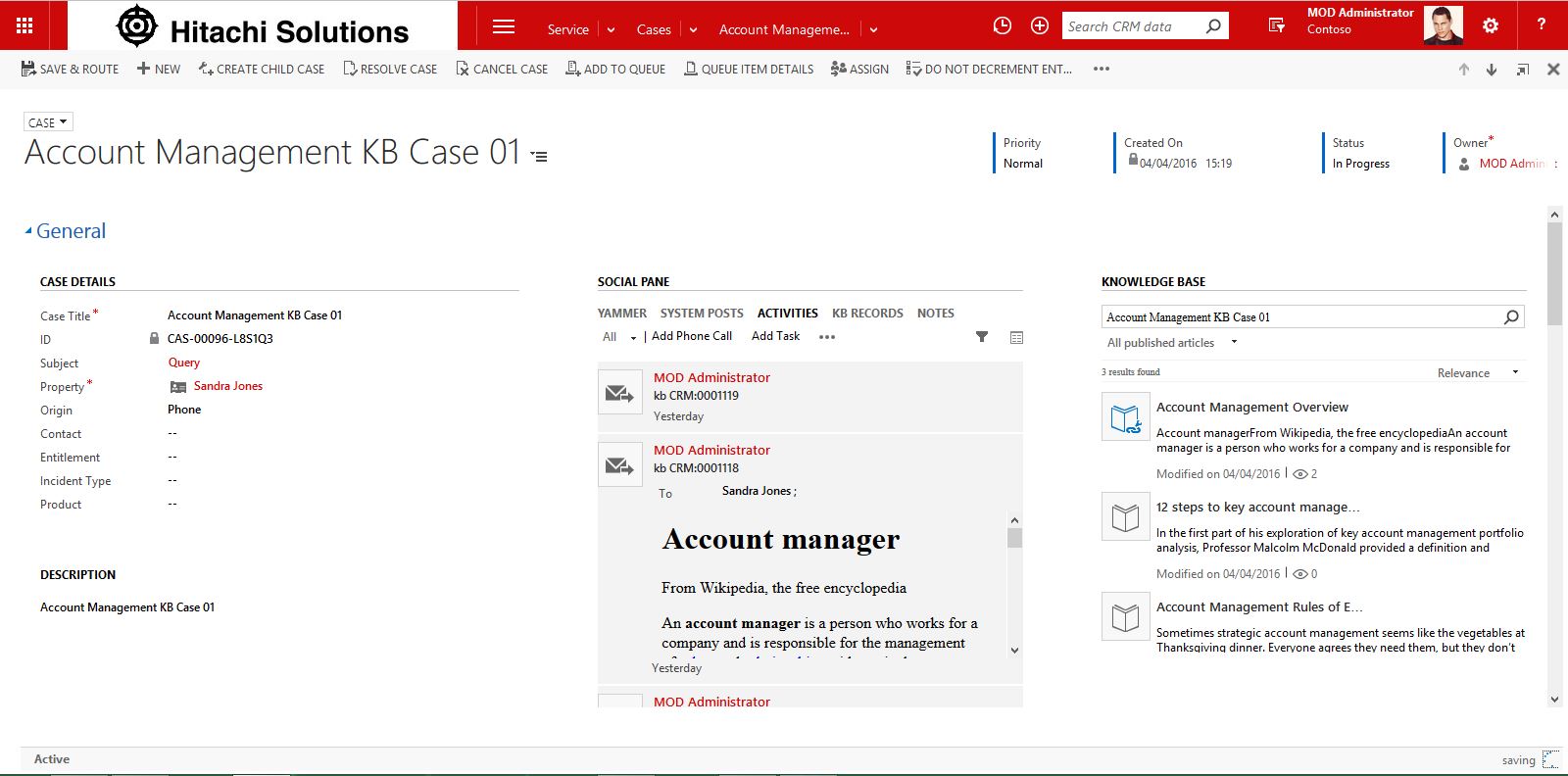Switch to Activities tab
The image size is (1568, 776).
788,314
